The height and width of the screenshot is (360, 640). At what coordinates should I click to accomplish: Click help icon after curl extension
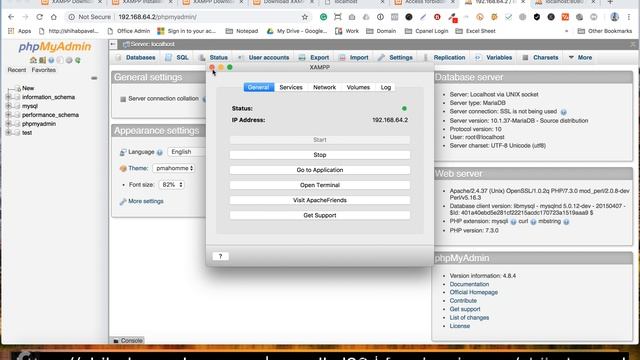click(533, 222)
